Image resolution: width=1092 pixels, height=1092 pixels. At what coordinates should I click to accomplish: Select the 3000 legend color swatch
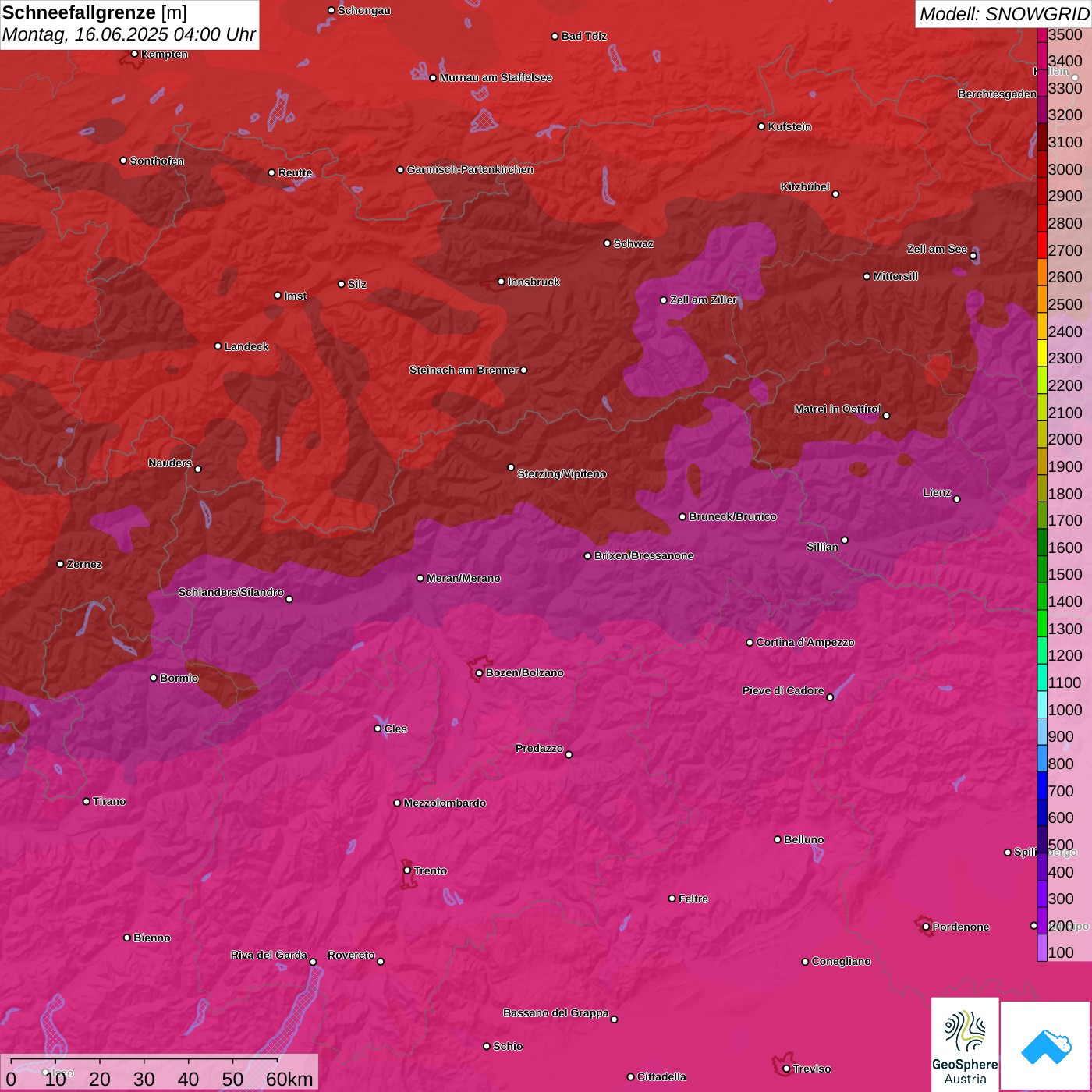point(1042,165)
